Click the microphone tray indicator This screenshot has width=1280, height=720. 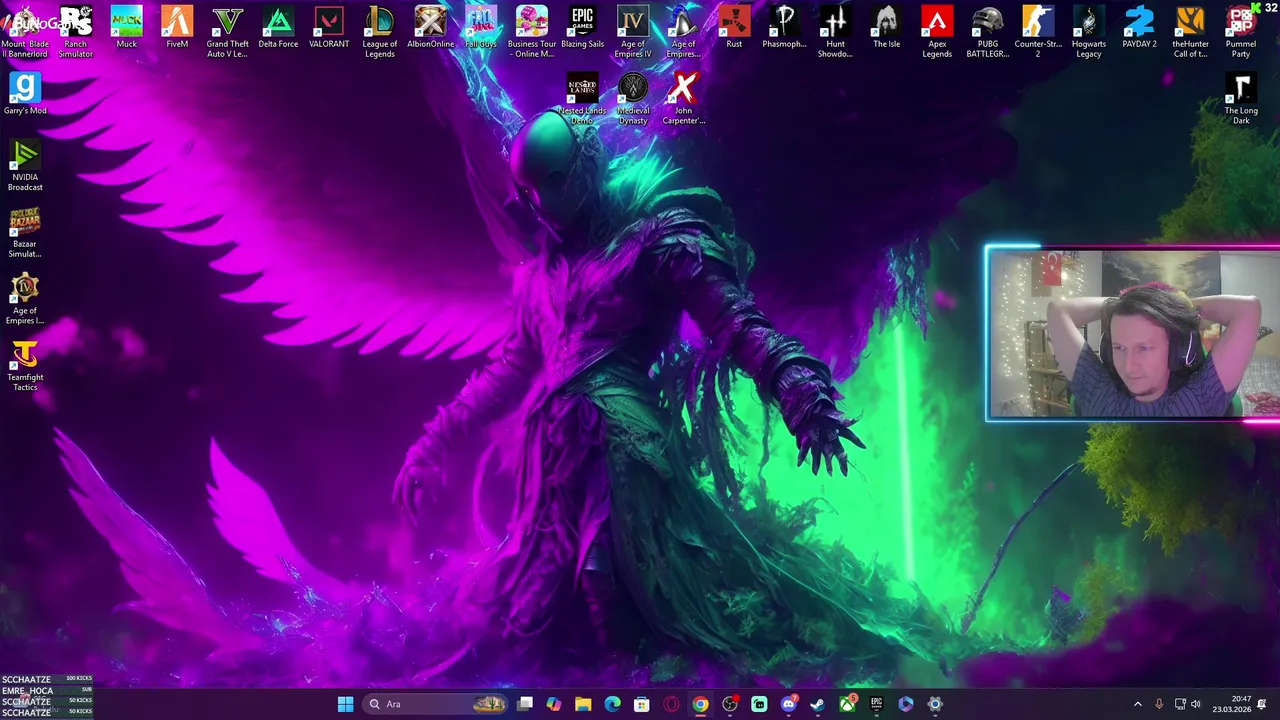click(1159, 704)
